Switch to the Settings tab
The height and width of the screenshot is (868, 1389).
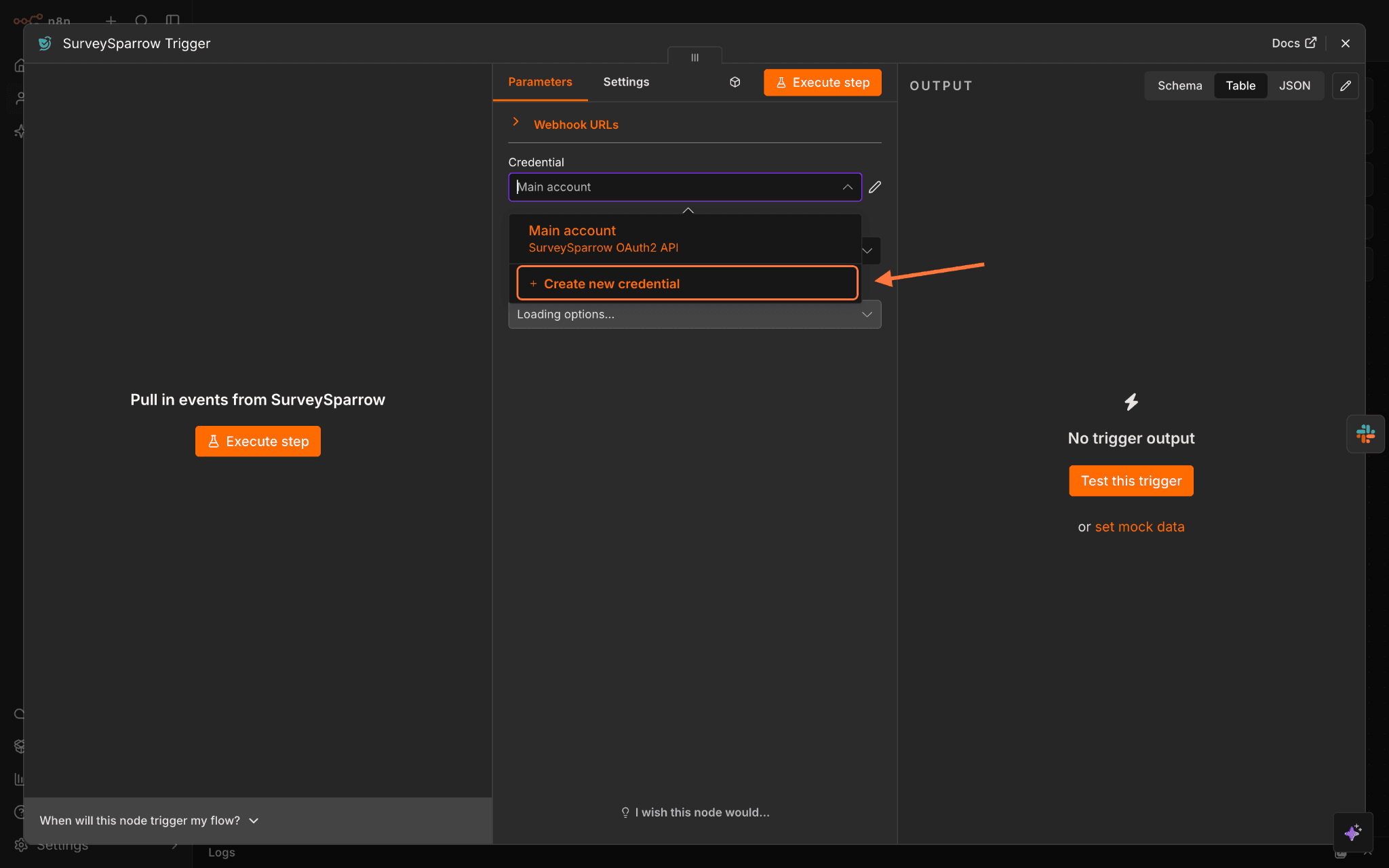[626, 82]
